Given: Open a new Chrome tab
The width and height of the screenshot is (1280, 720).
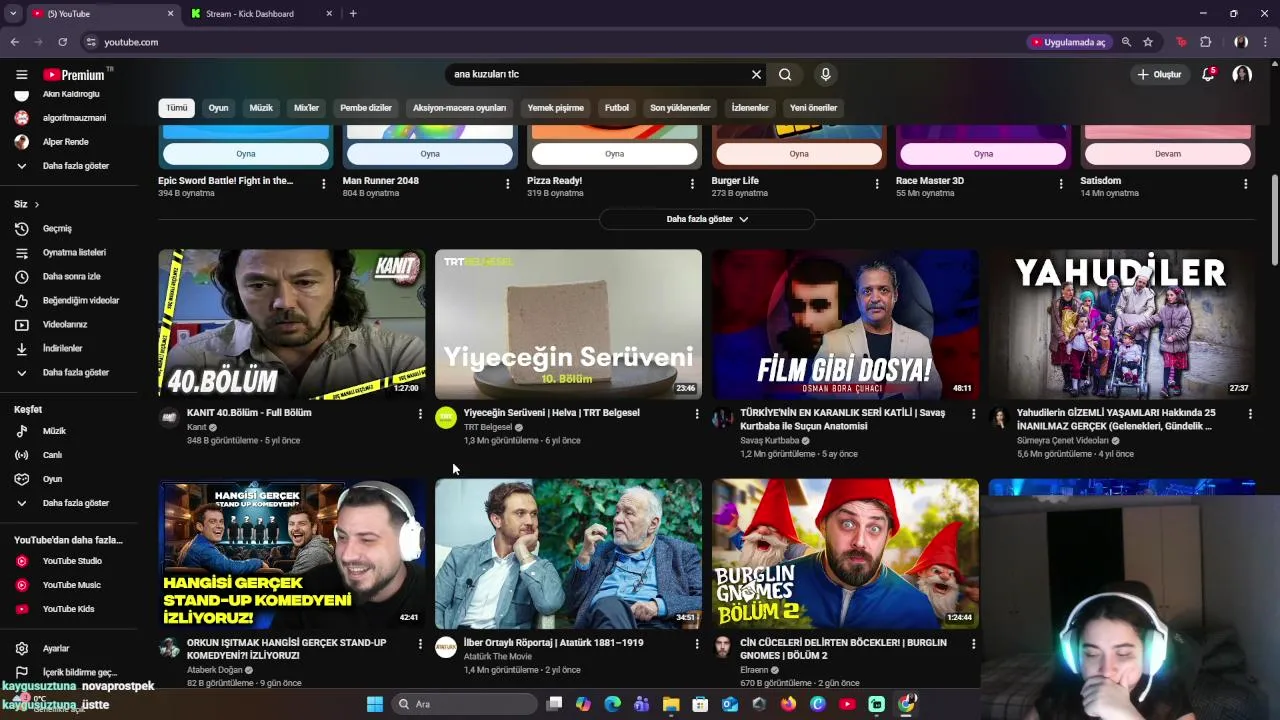Looking at the screenshot, I should point(353,14).
